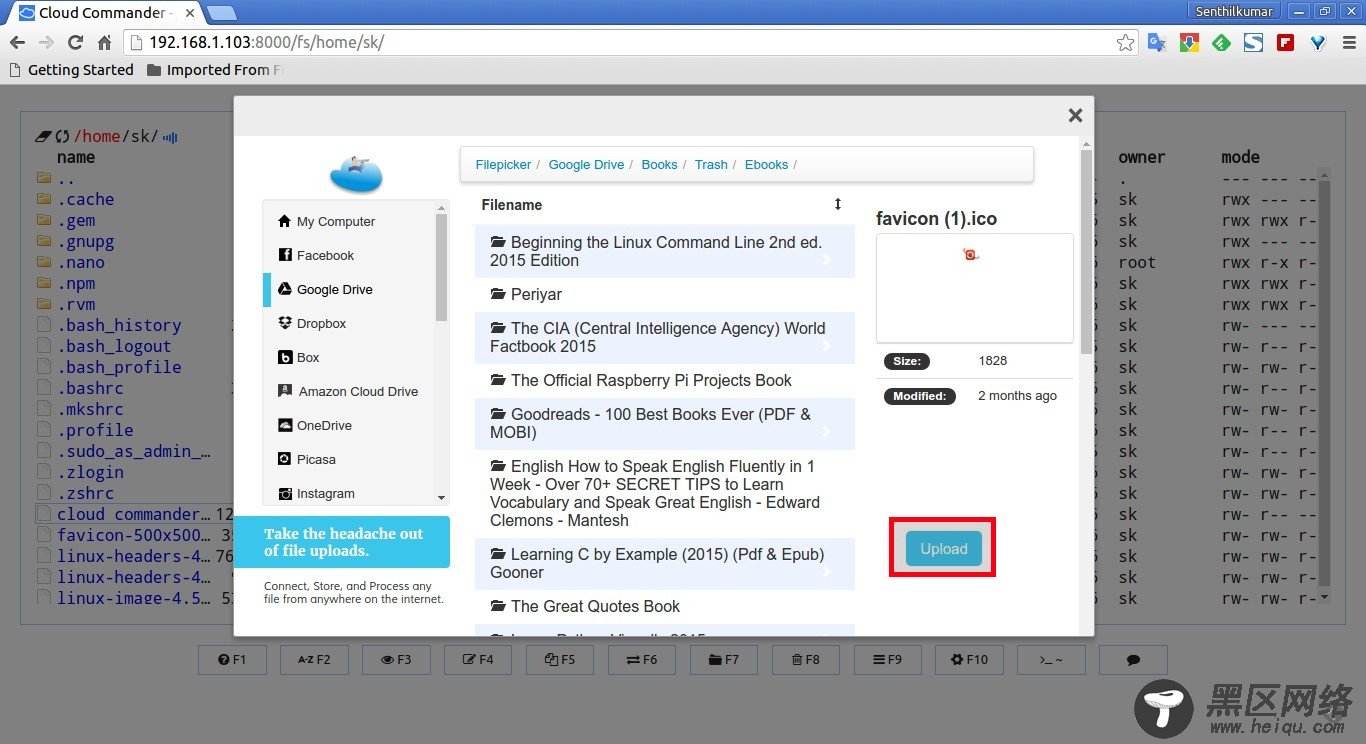Open a new browser tab
The image size is (1366, 744).
tap(221, 13)
